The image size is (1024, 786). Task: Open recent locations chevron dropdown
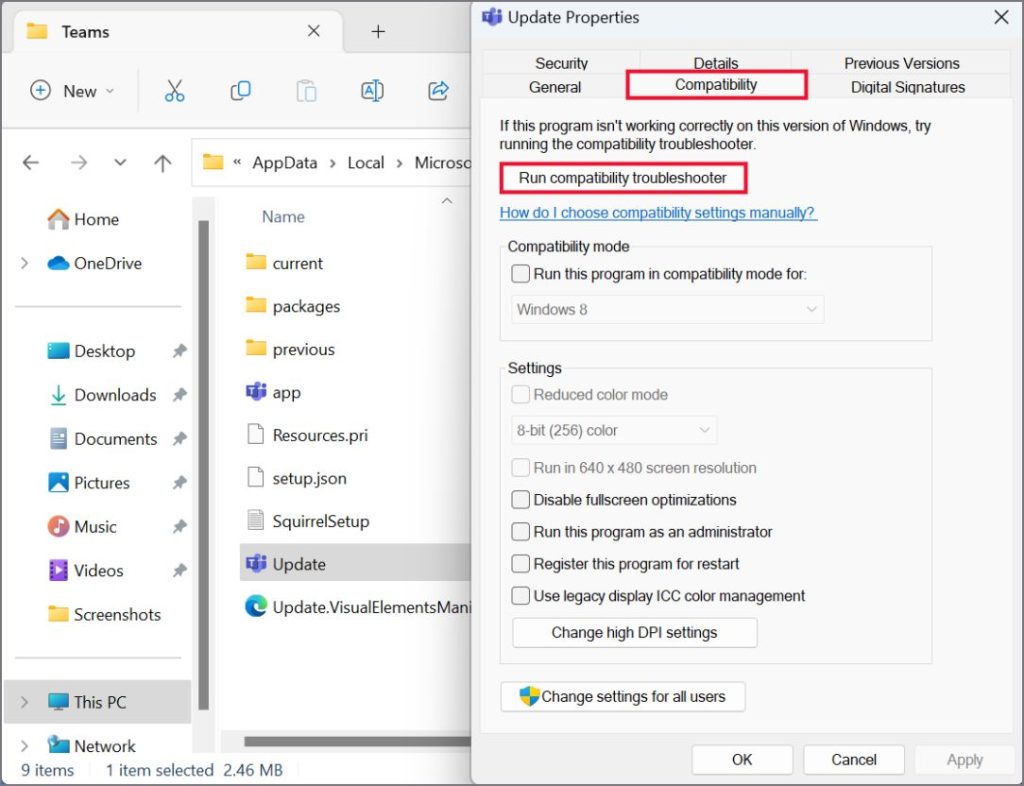[x=120, y=162]
